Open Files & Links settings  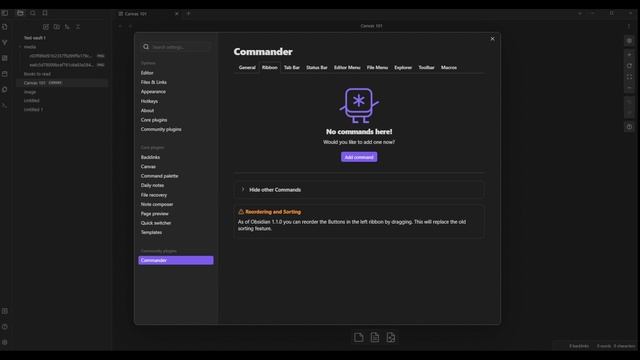[x=176, y=82]
